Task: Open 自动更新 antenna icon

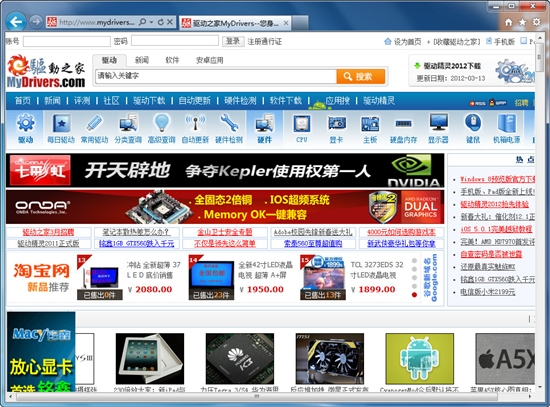Action: click(x=195, y=128)
